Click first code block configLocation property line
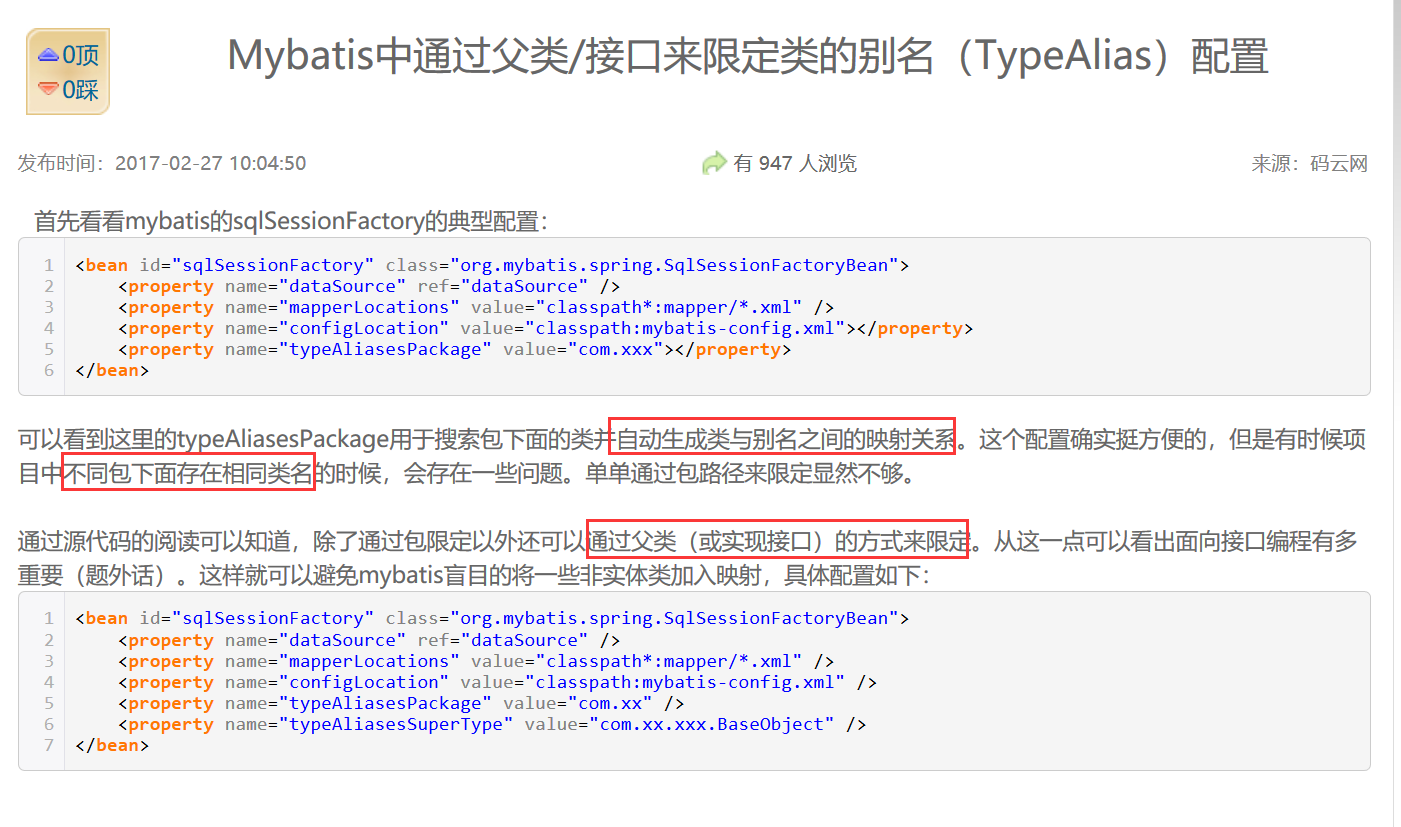This screenshot has width=1401, height=827. 545,328
